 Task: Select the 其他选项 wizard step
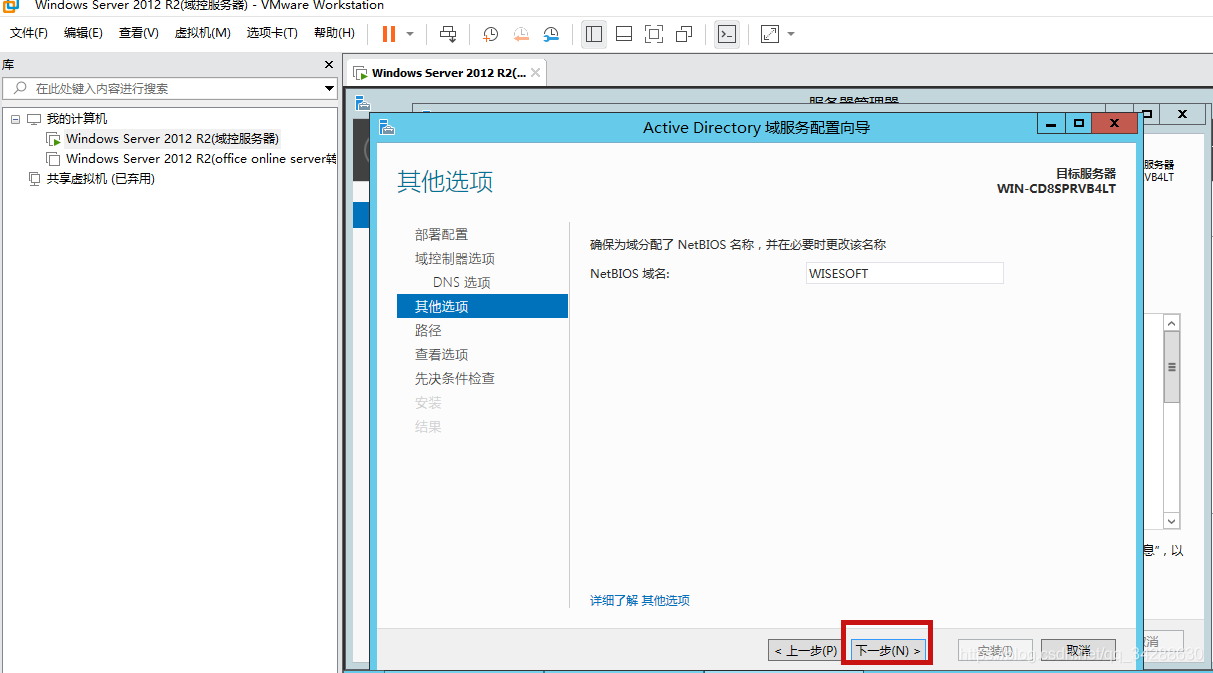coord(482,306)
